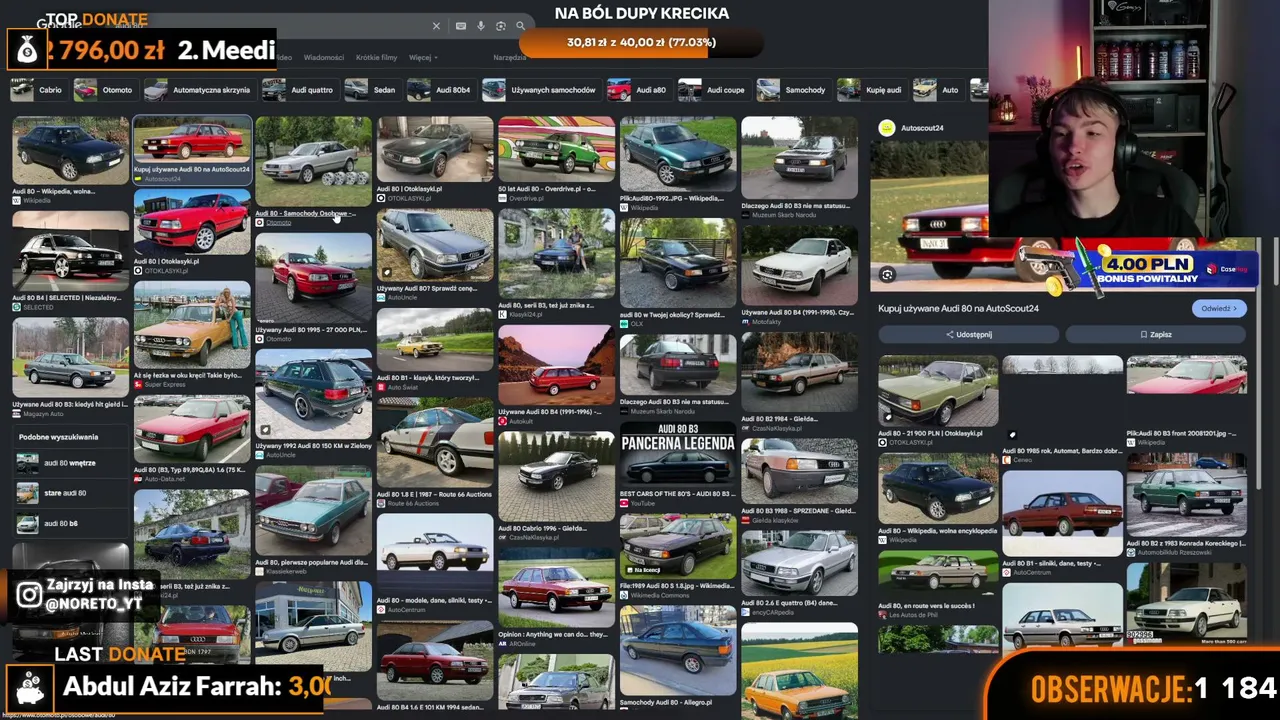Click the Magazyn Auto favicon
This screenshot has height=720, width=1280.
coord(17,414)
